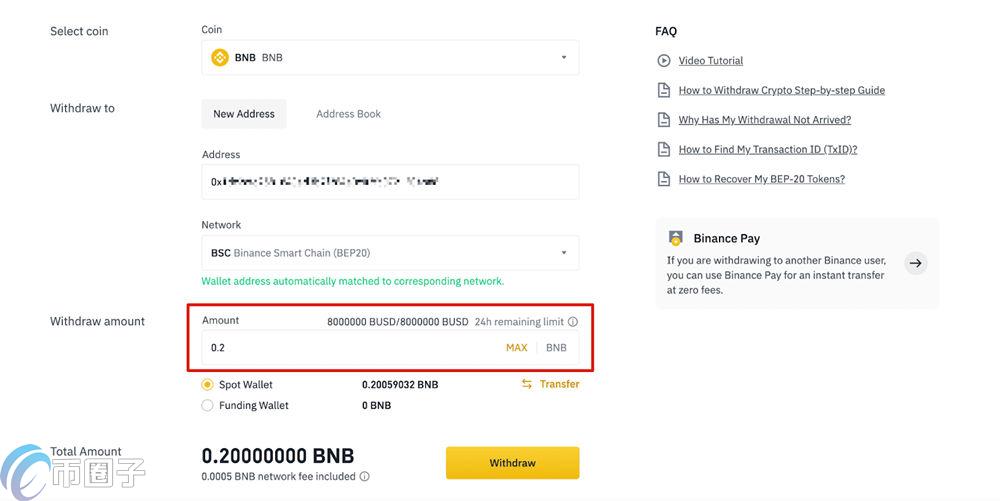The image size is (1000, 501).
Task: Select the Funding Wallet radio button
Action: click(x=207, y=406)
